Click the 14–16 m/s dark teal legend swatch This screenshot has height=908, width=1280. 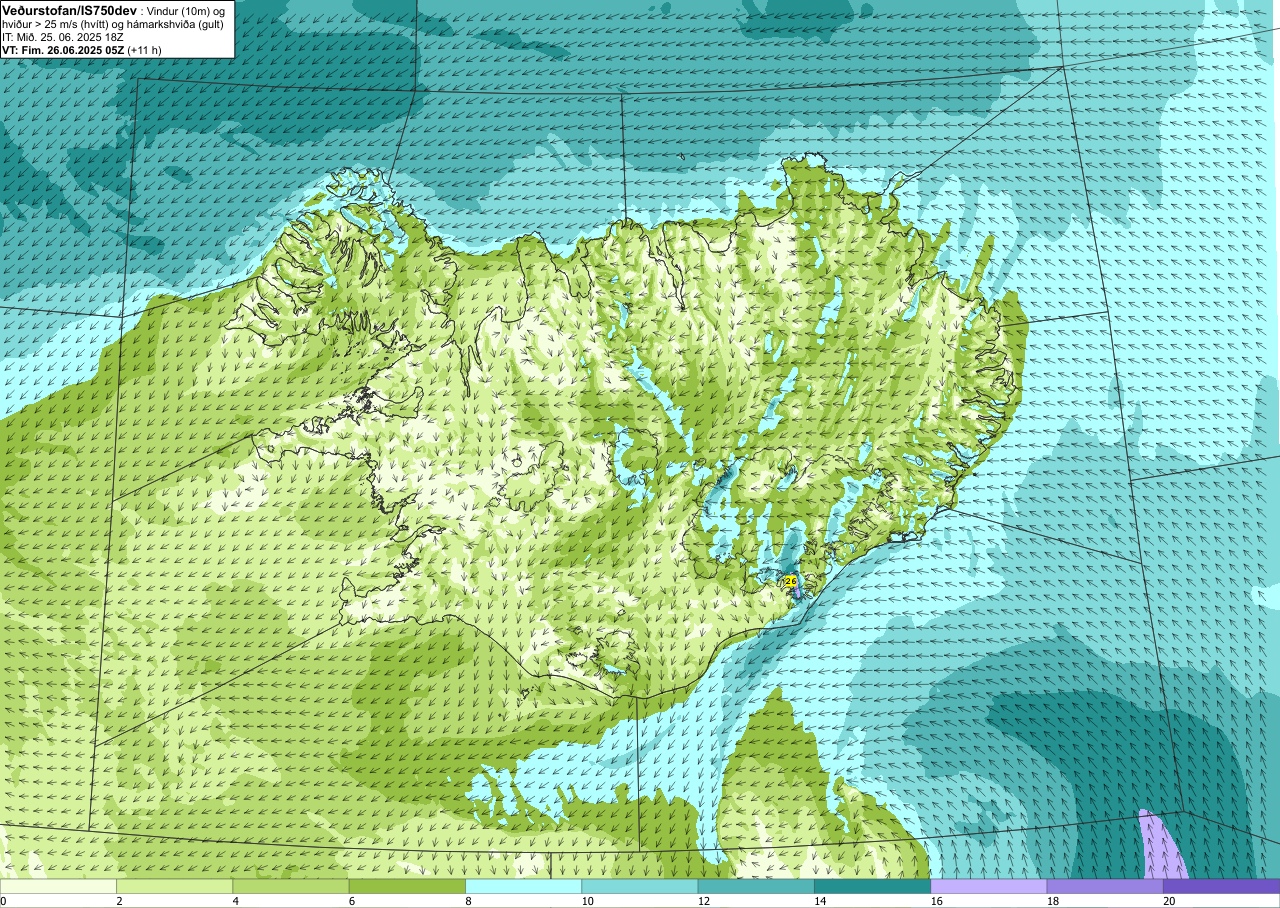pyautogui.click(x=873, y=886)
